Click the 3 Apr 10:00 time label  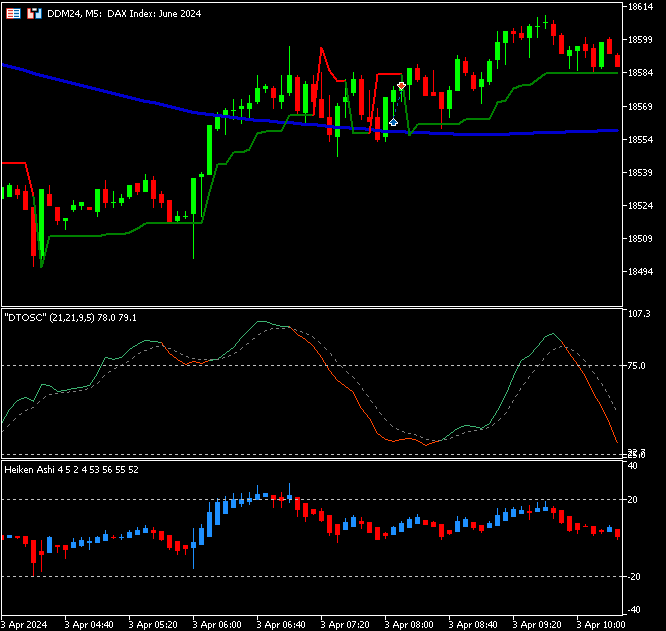point(601,625)
